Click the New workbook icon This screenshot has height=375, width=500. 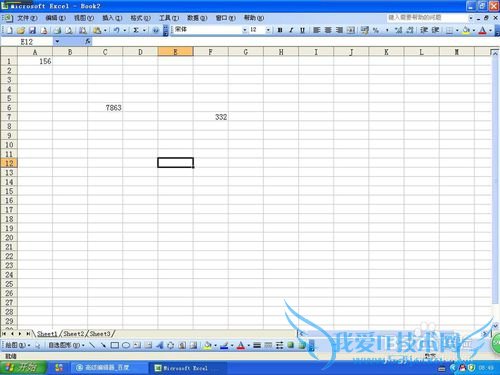9,30
